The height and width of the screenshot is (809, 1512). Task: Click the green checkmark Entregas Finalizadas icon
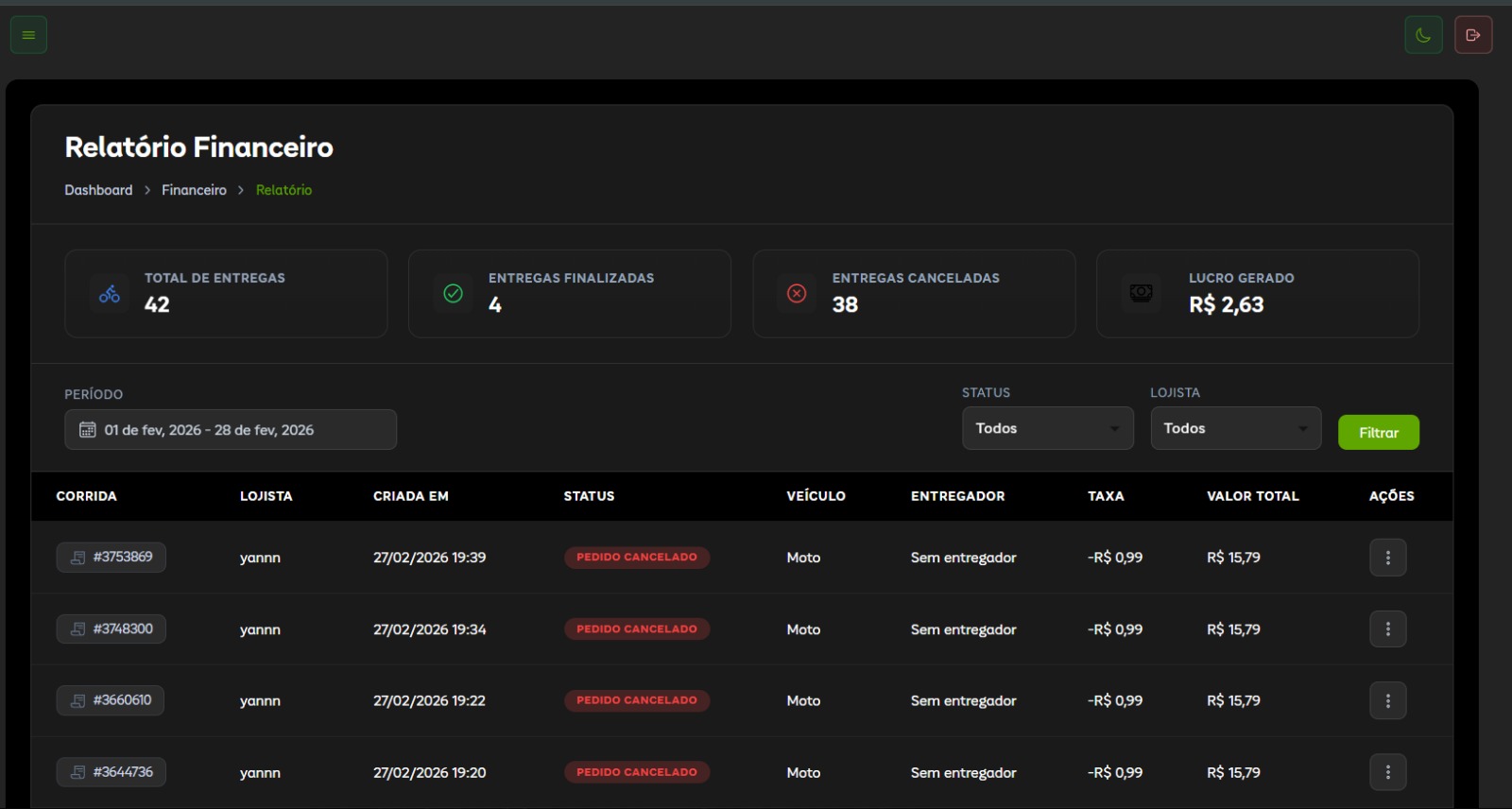pos(454,294)
